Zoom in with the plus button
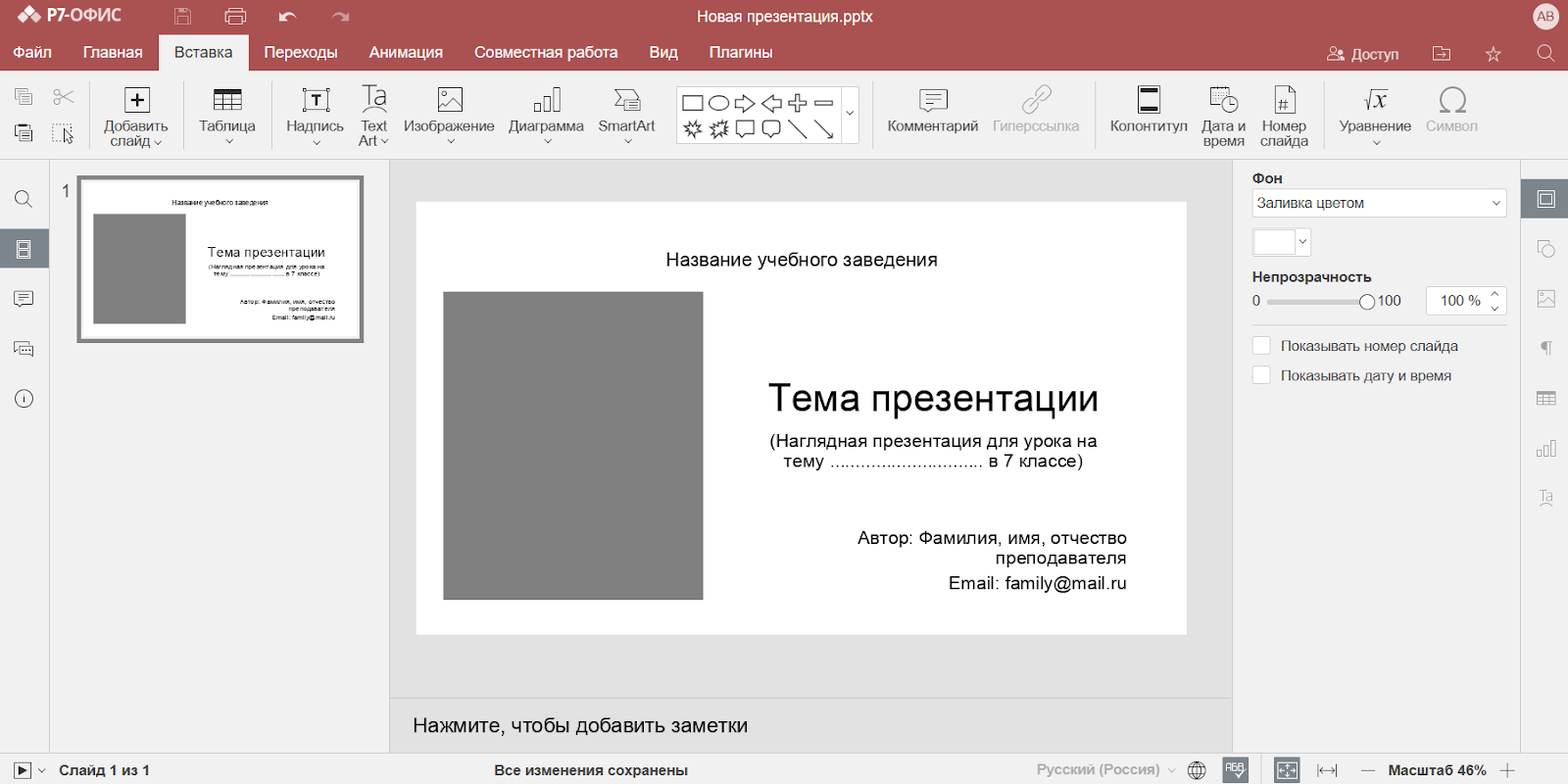This screenshot has height=784, width=1568. 1507,770
